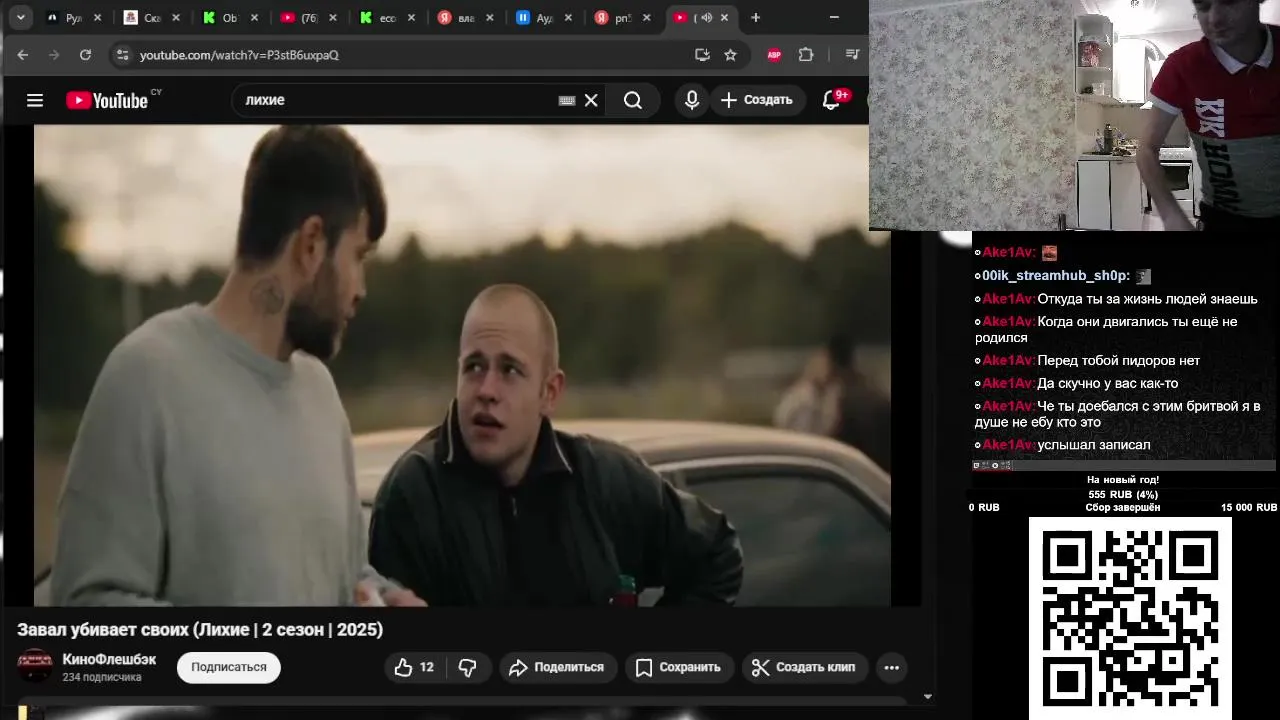1280x720 pixels.
Task: Dislike the video with thumbs down
Action: (467, 667)
